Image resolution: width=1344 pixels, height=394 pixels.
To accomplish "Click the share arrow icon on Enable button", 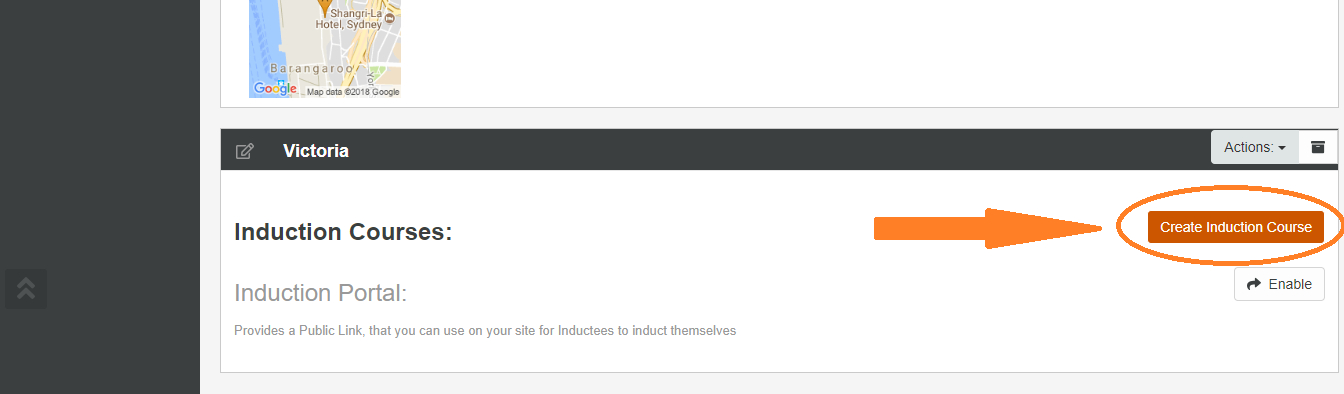I will [x=1254, y=284].
